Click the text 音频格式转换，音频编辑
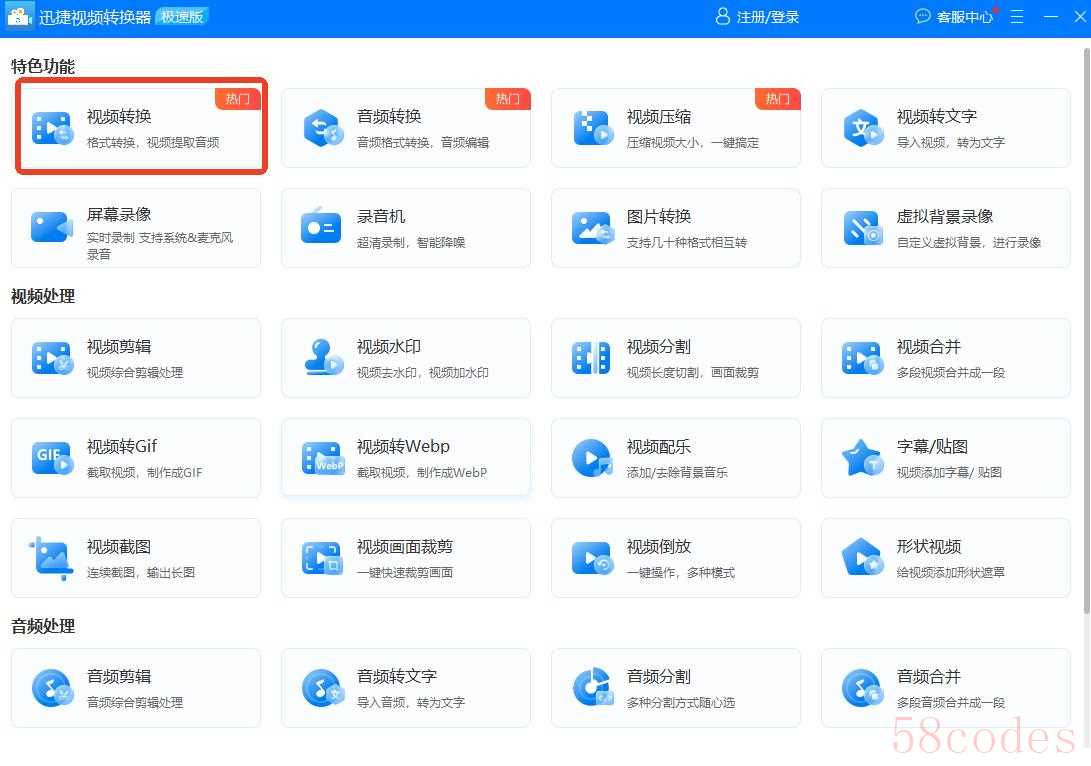Image resolution: width=1091 pixels, height=766 pixels. pos(423,143)
